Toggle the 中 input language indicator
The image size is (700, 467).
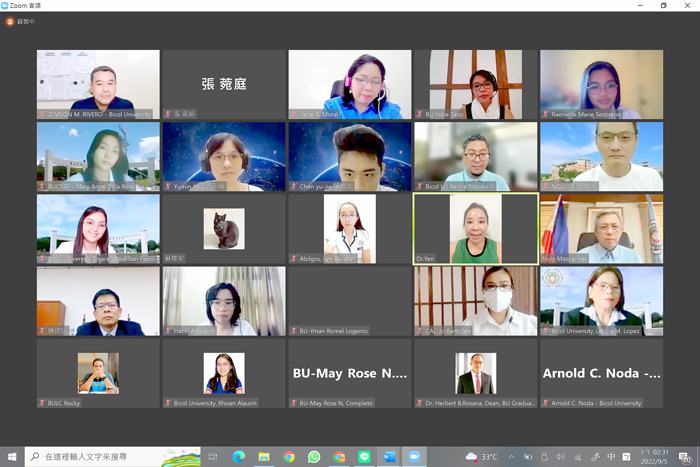(611, 456)
